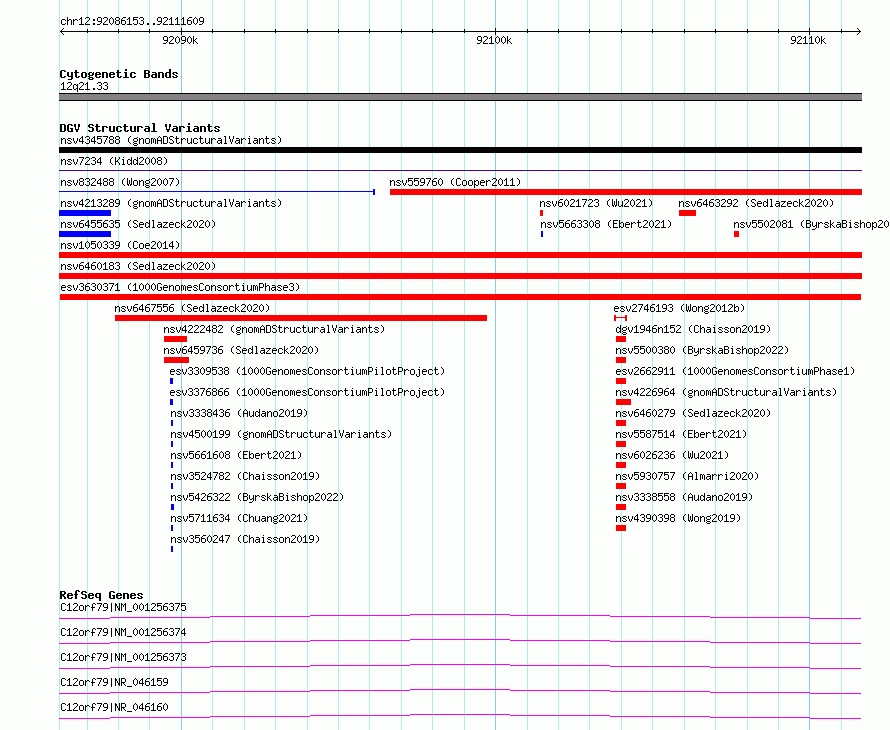This screenshot has width=890, height=730.
Task: Select the black nsv4345788 variant bar
Action: coord(460,150)
